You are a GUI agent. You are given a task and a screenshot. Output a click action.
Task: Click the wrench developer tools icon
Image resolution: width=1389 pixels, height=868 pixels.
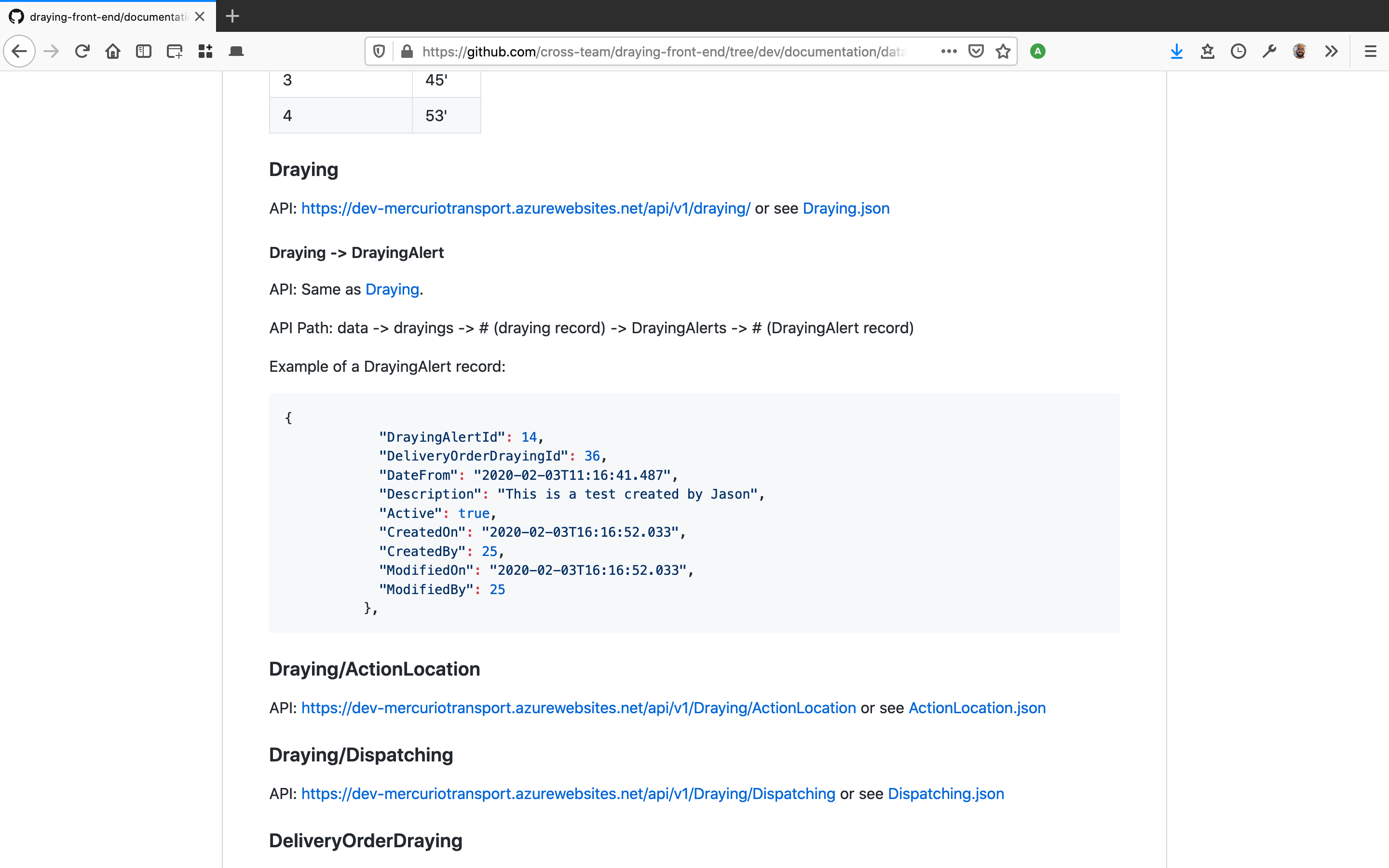tap(1269, 52)
